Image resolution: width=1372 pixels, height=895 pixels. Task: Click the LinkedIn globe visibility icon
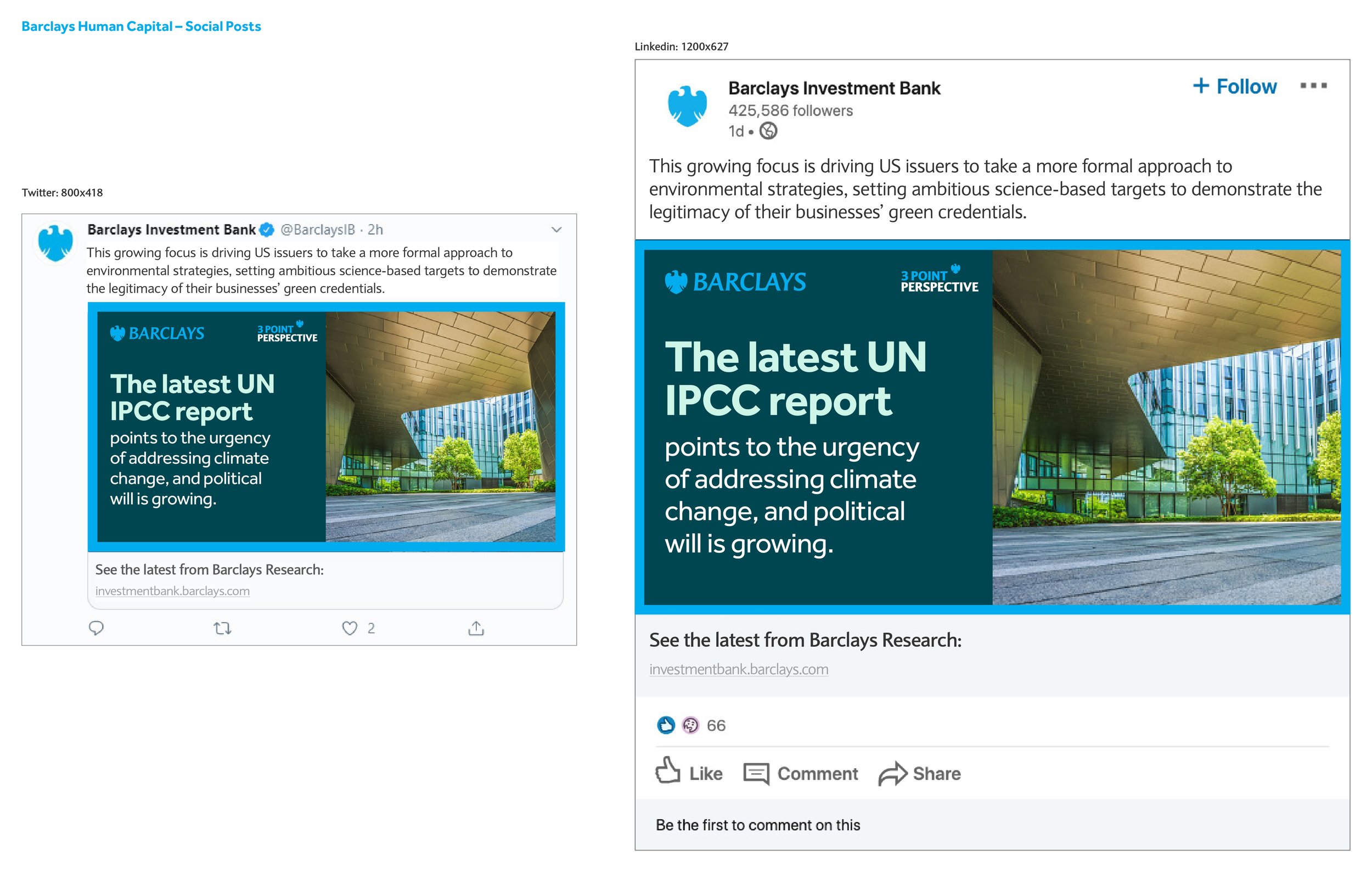[x=768, y=131]
